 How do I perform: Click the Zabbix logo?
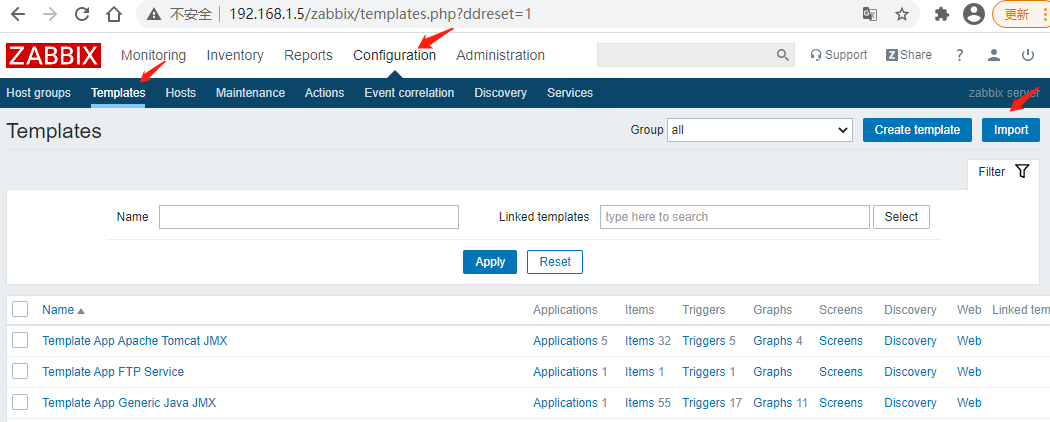click(x=53, y=55)
